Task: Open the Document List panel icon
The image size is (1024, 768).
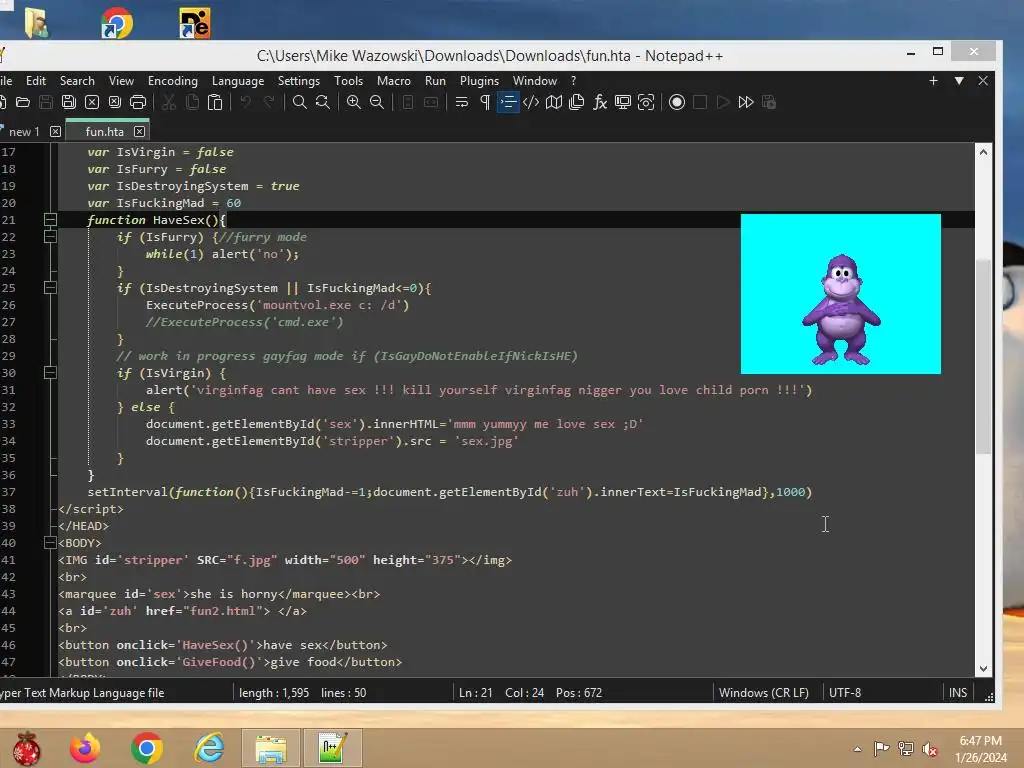Action: coord(577,102)
